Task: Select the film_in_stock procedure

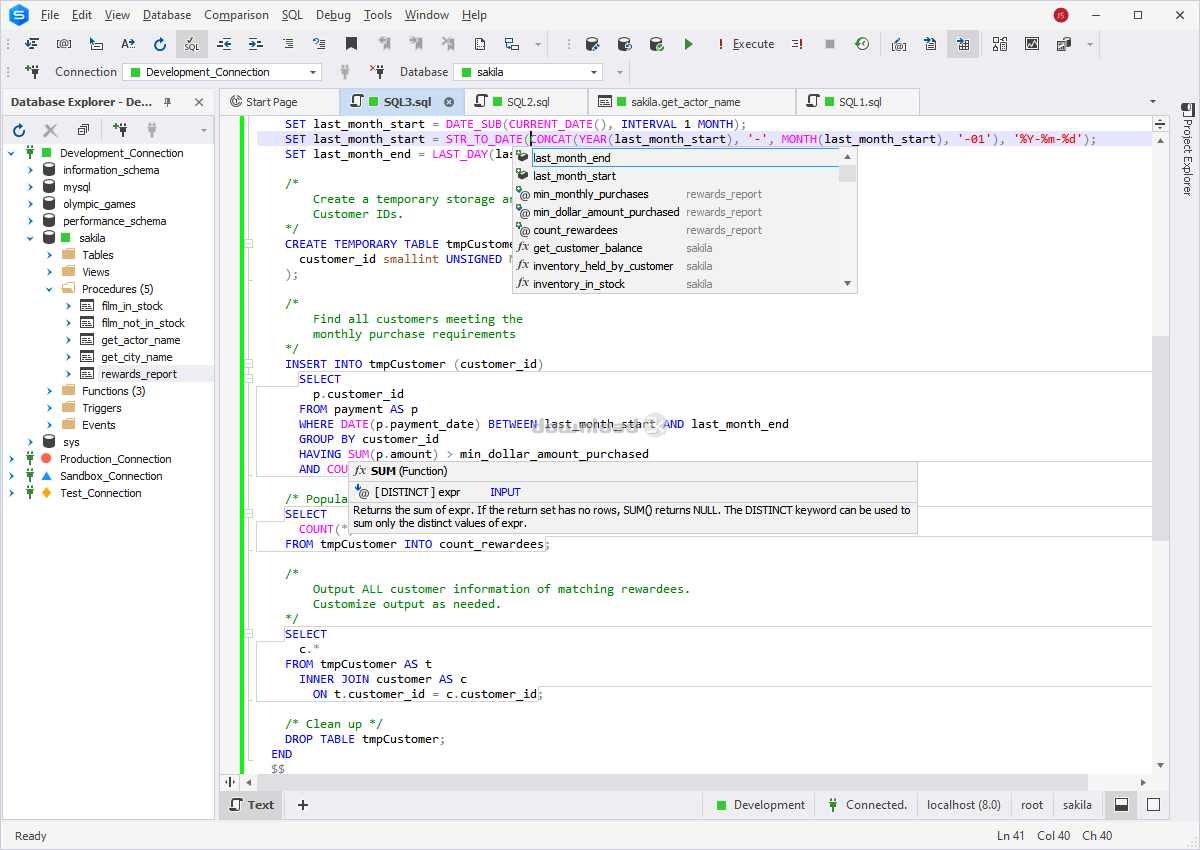Action: 132,306
